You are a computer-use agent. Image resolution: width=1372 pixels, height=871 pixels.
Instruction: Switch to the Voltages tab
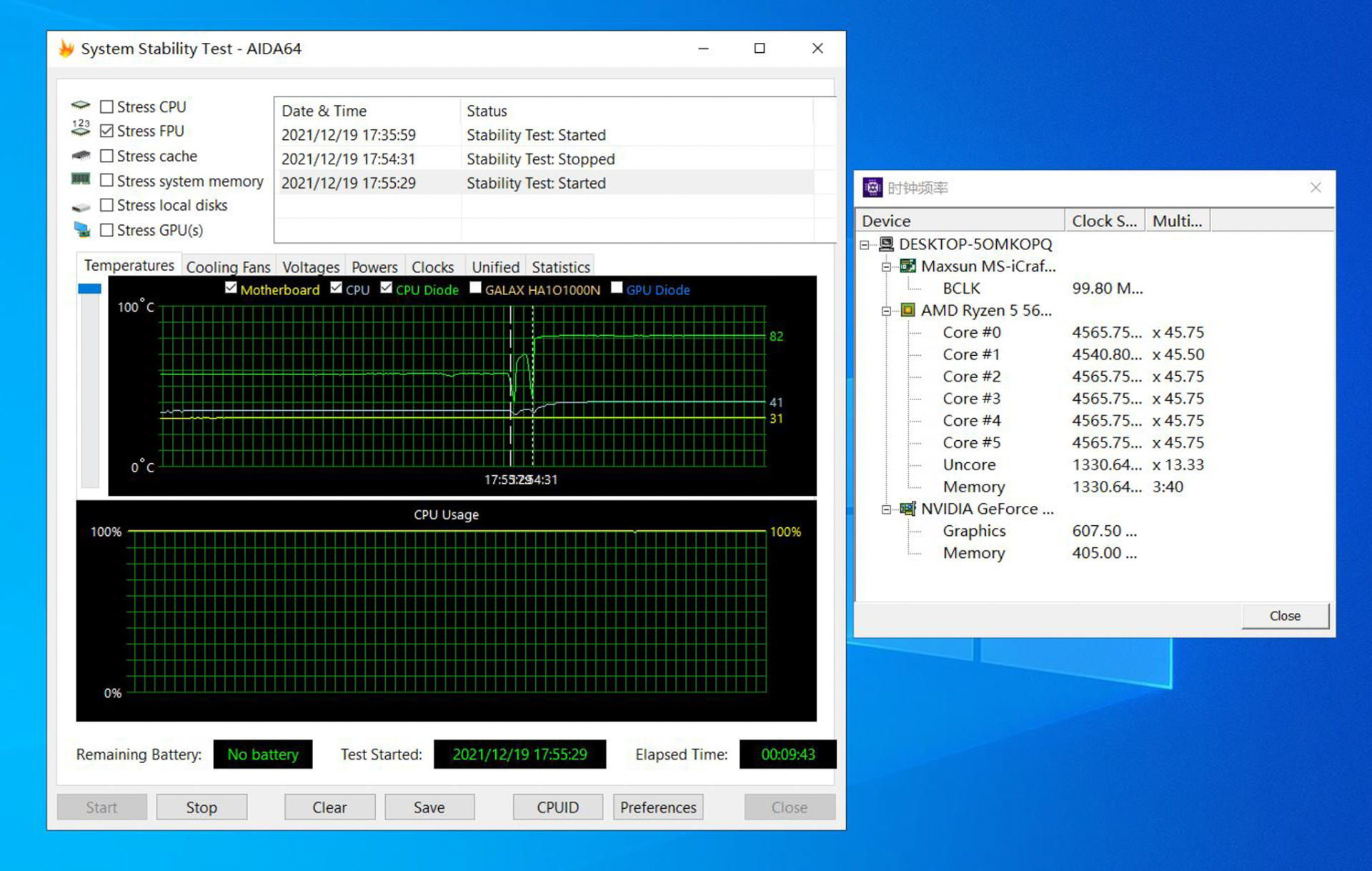(x=310, y=266)
